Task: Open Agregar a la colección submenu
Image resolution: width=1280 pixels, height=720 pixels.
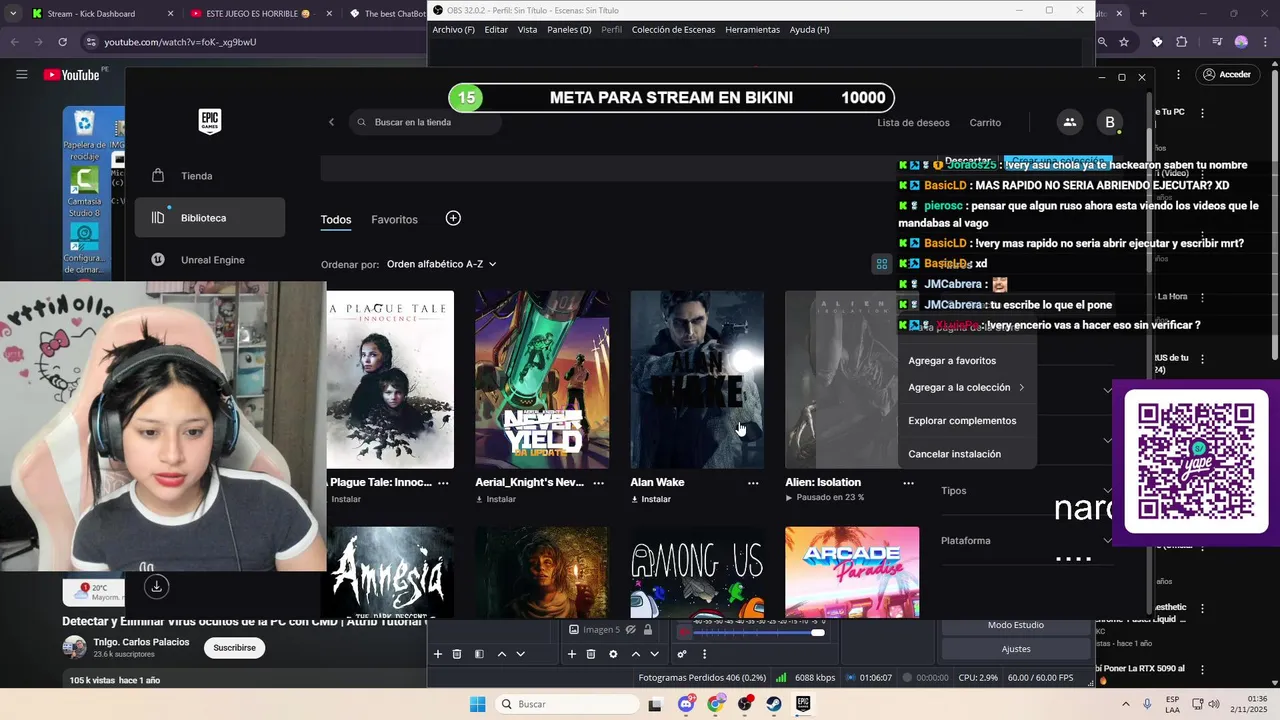Action: [x=966, y=387]
